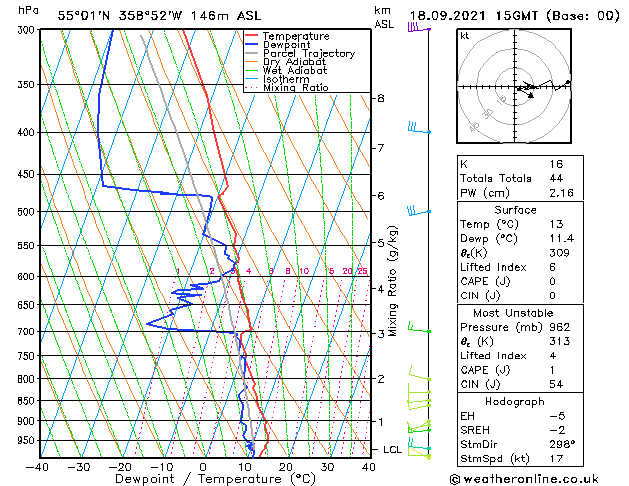The image size is (629, 486).
Task: Select the Parcel Trajectory legend entry
Action: coord(300,53)
